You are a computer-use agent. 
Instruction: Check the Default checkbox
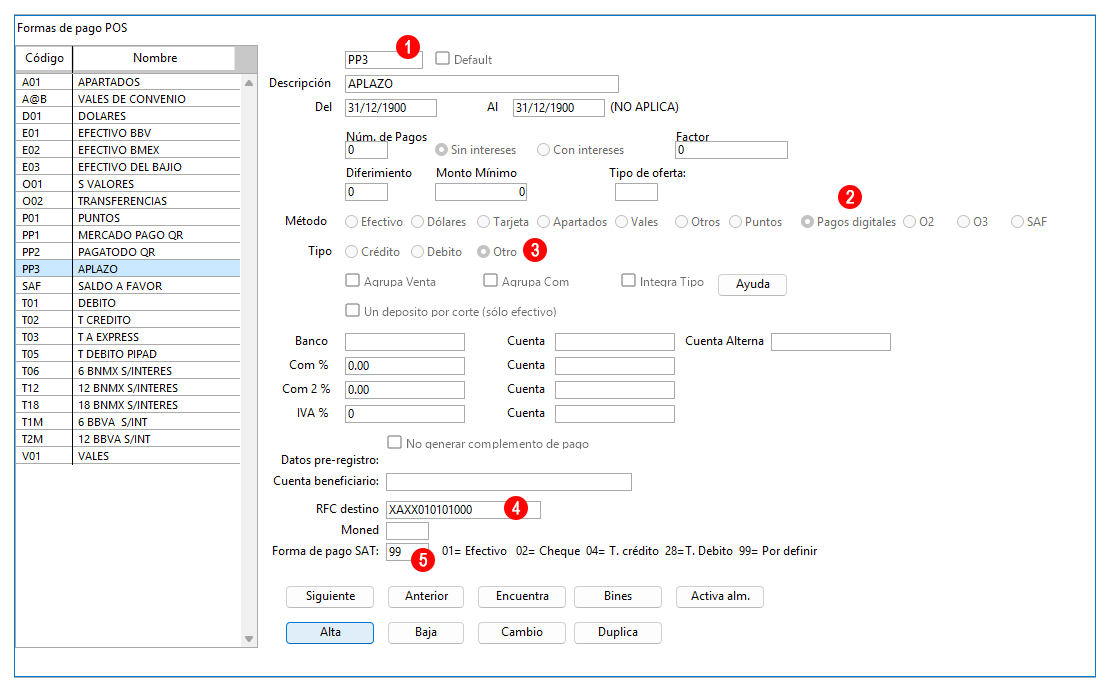click(x=442, y=59)
